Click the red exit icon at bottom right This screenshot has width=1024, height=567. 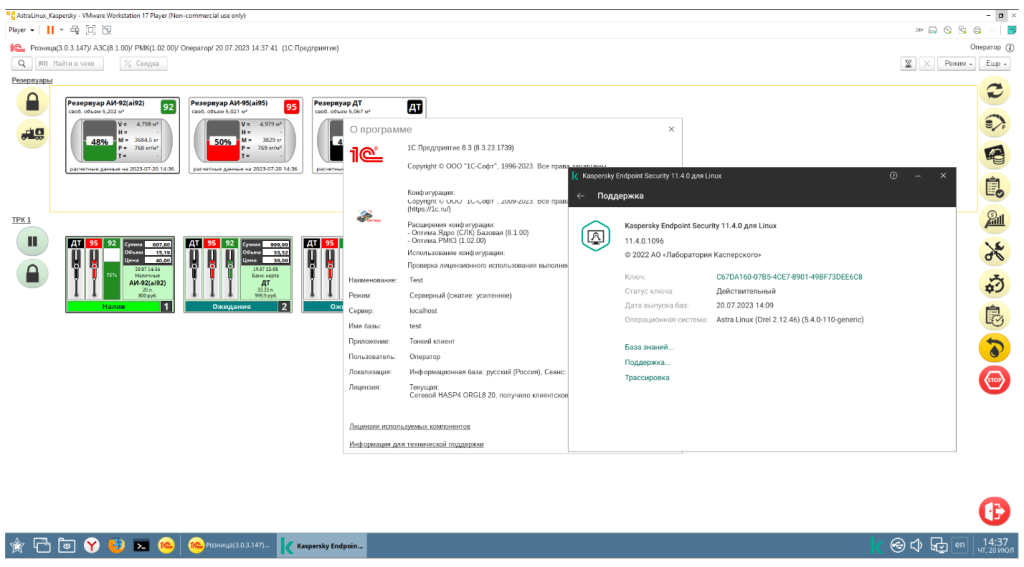point(994,510)
